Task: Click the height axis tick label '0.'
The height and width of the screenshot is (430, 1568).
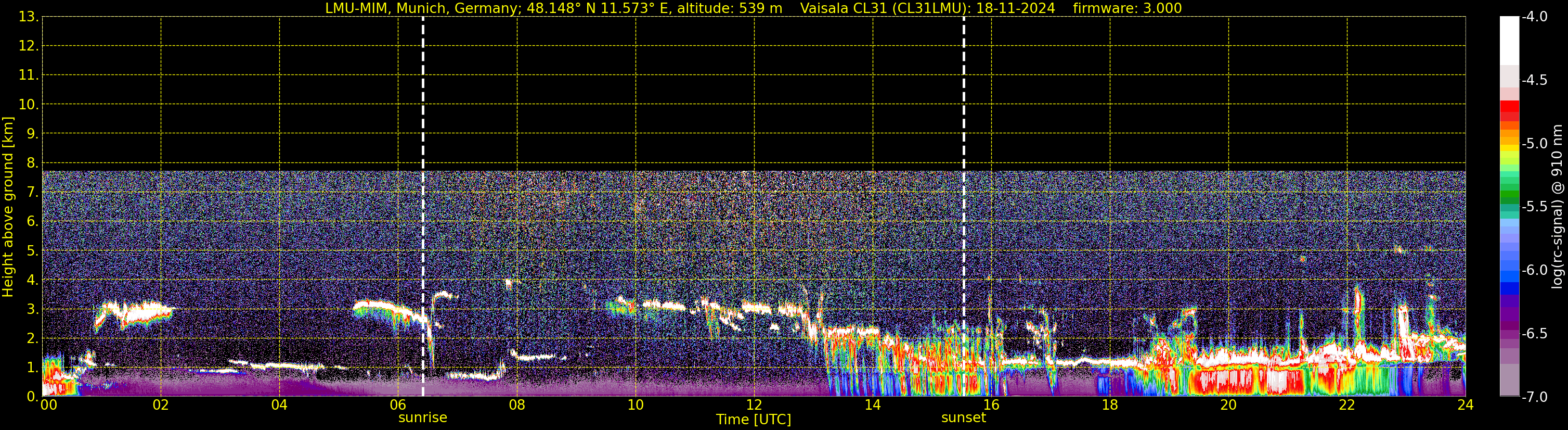Action: pos(32,397)
